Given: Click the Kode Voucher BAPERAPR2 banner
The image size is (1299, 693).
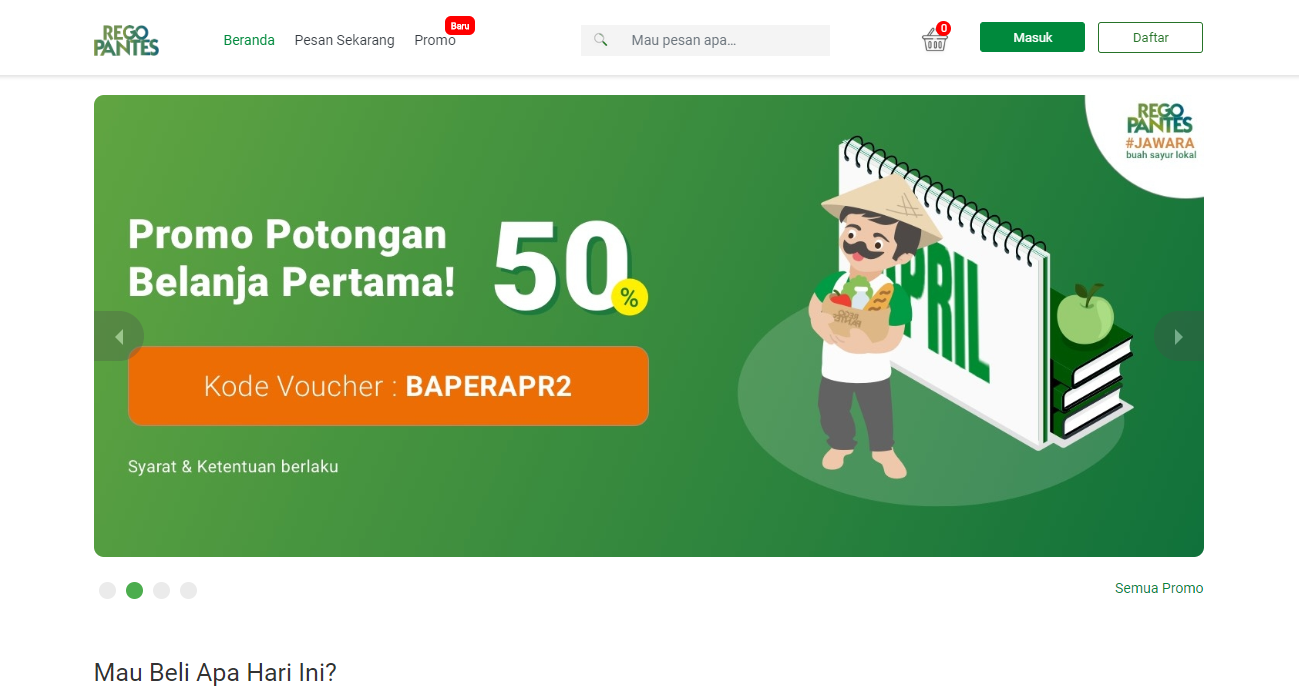Looking at the screenshot, I should click(x=388, y=386).
